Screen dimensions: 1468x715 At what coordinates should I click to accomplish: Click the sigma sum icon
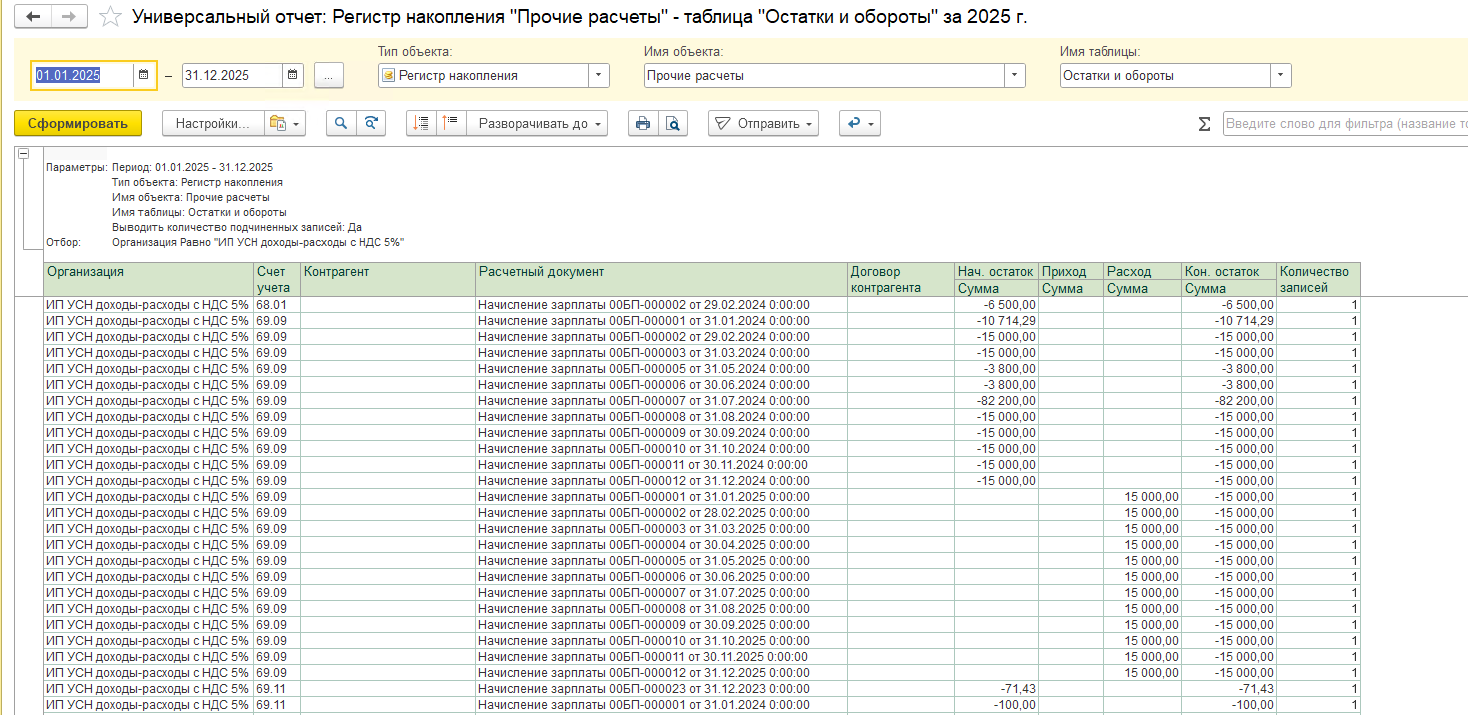1204,124
